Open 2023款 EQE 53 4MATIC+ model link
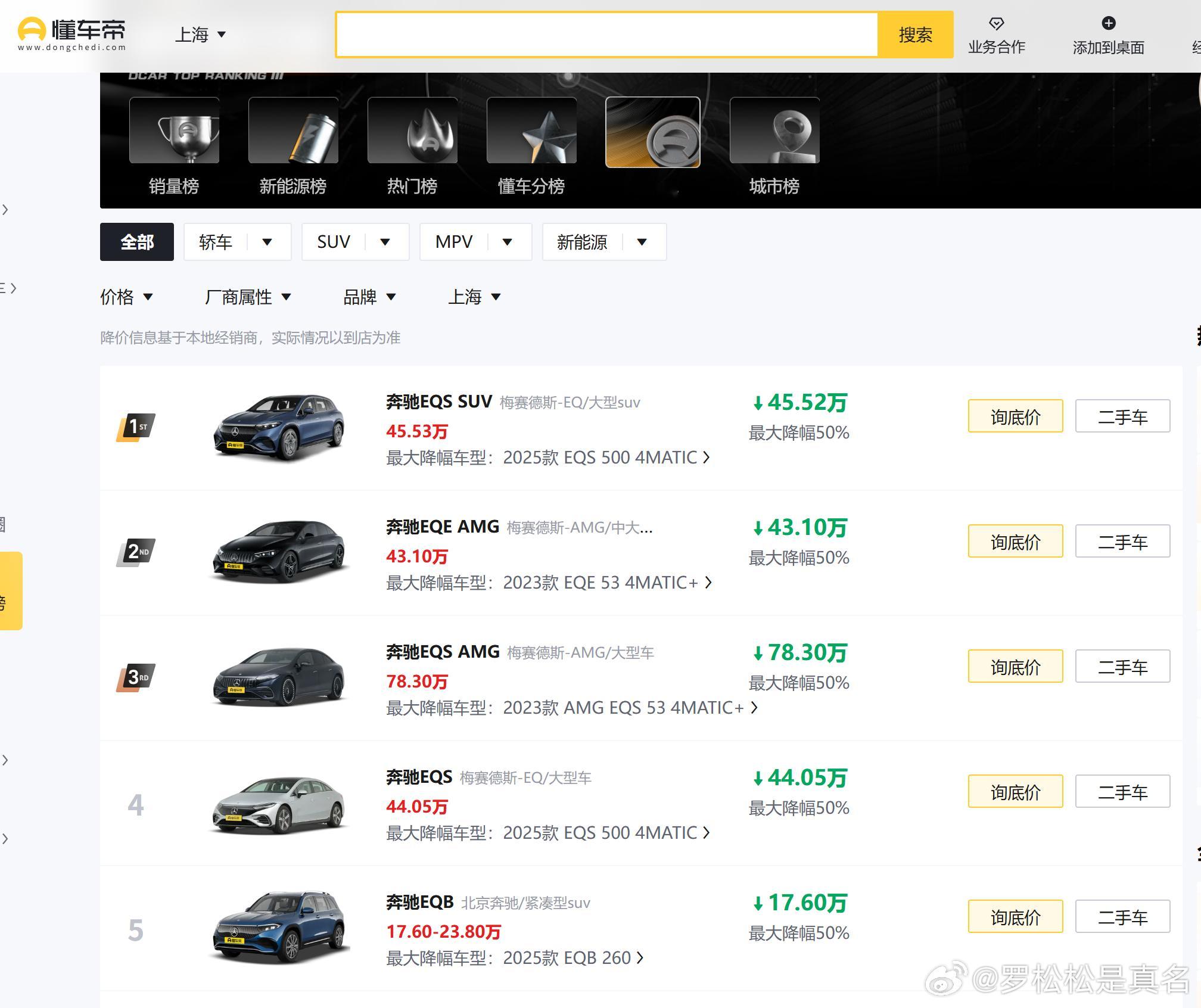The height and width of the screenshot is (1008, 1201). coord(607,583)
